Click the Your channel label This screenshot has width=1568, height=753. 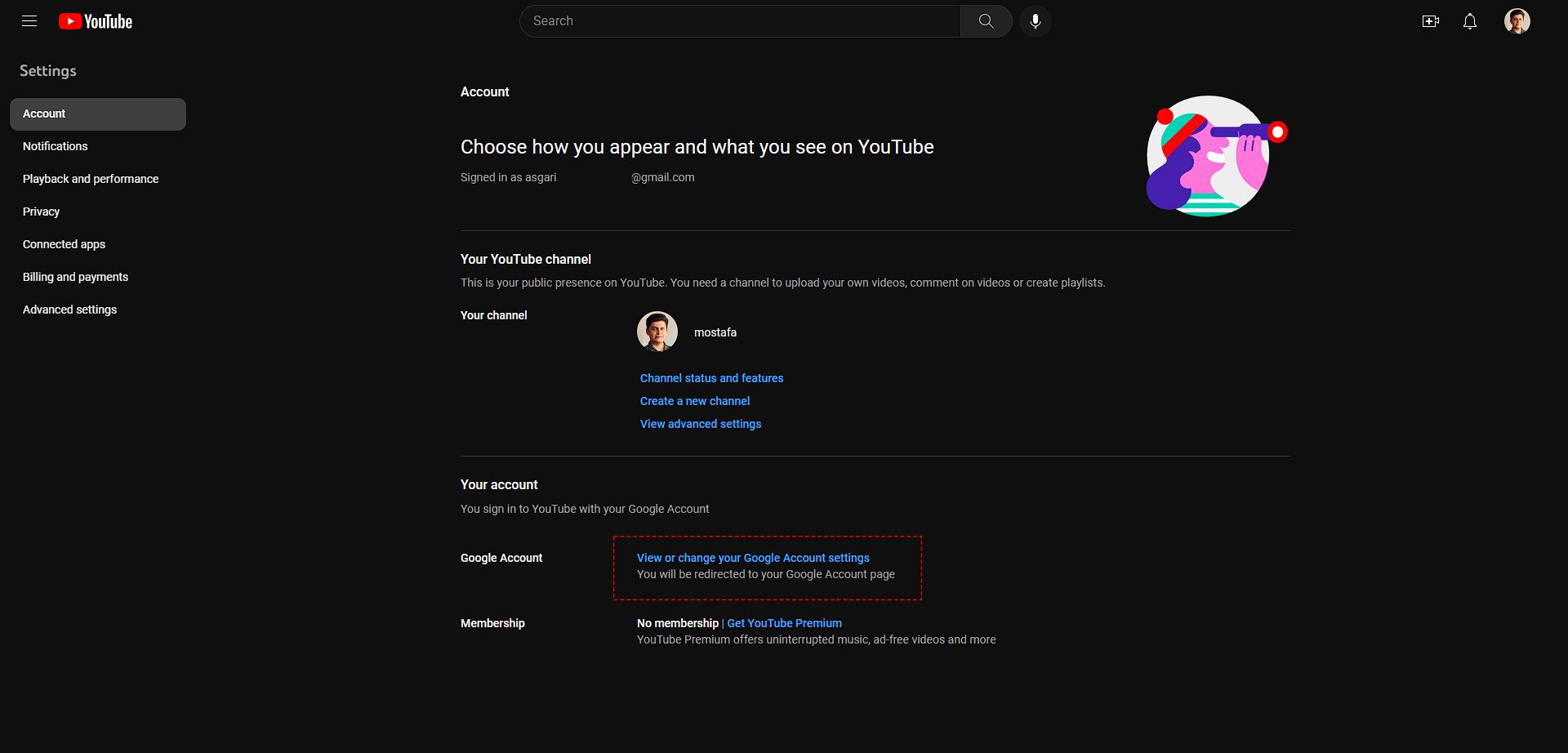(x=494, y=315)
